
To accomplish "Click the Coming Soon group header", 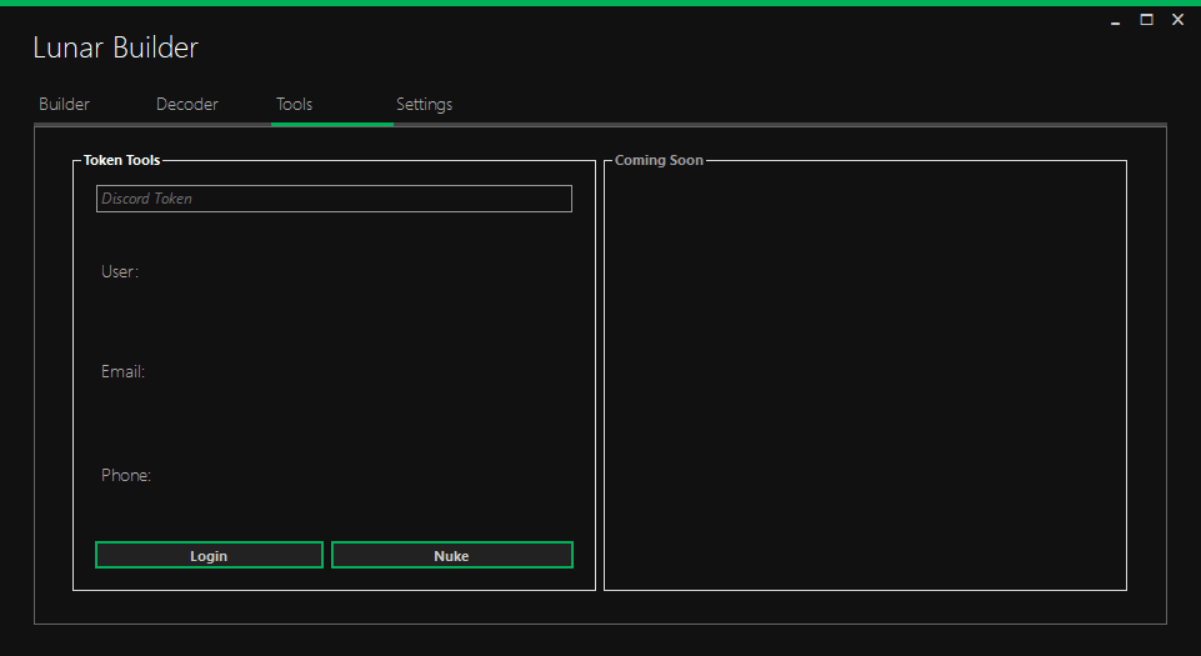I will point(659,160).
